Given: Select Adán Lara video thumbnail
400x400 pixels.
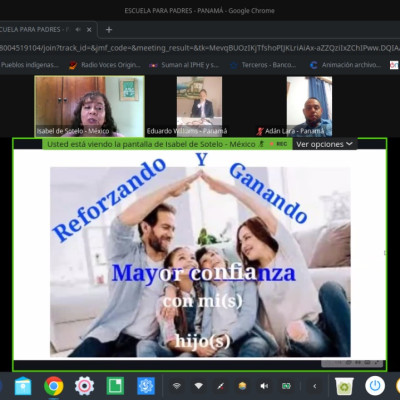Looking at the screenshot, I should coord(309,106).
